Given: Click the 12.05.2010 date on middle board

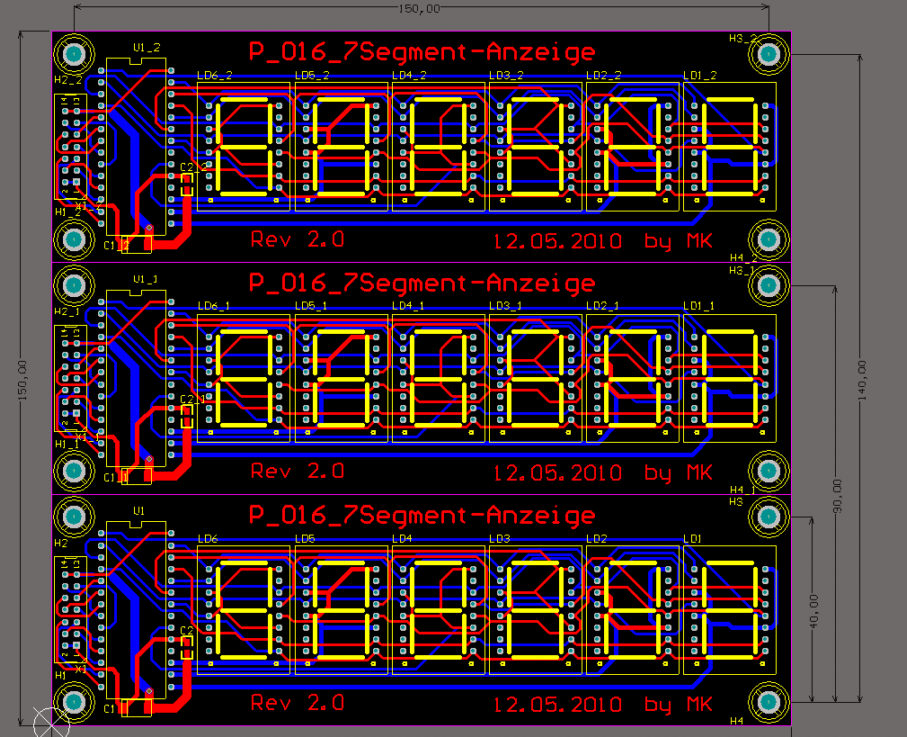Looking at the screenshot, I should [558, 472].
